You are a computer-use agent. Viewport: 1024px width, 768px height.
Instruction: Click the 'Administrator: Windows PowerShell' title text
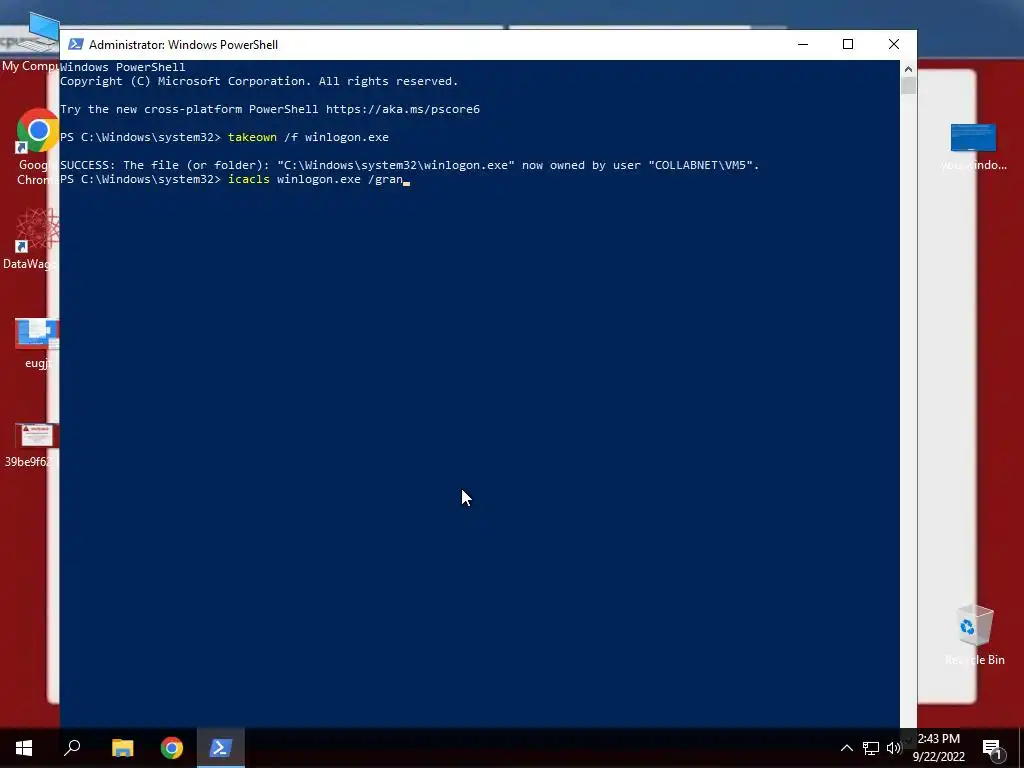pyautogui.click(x=184, y=44)
